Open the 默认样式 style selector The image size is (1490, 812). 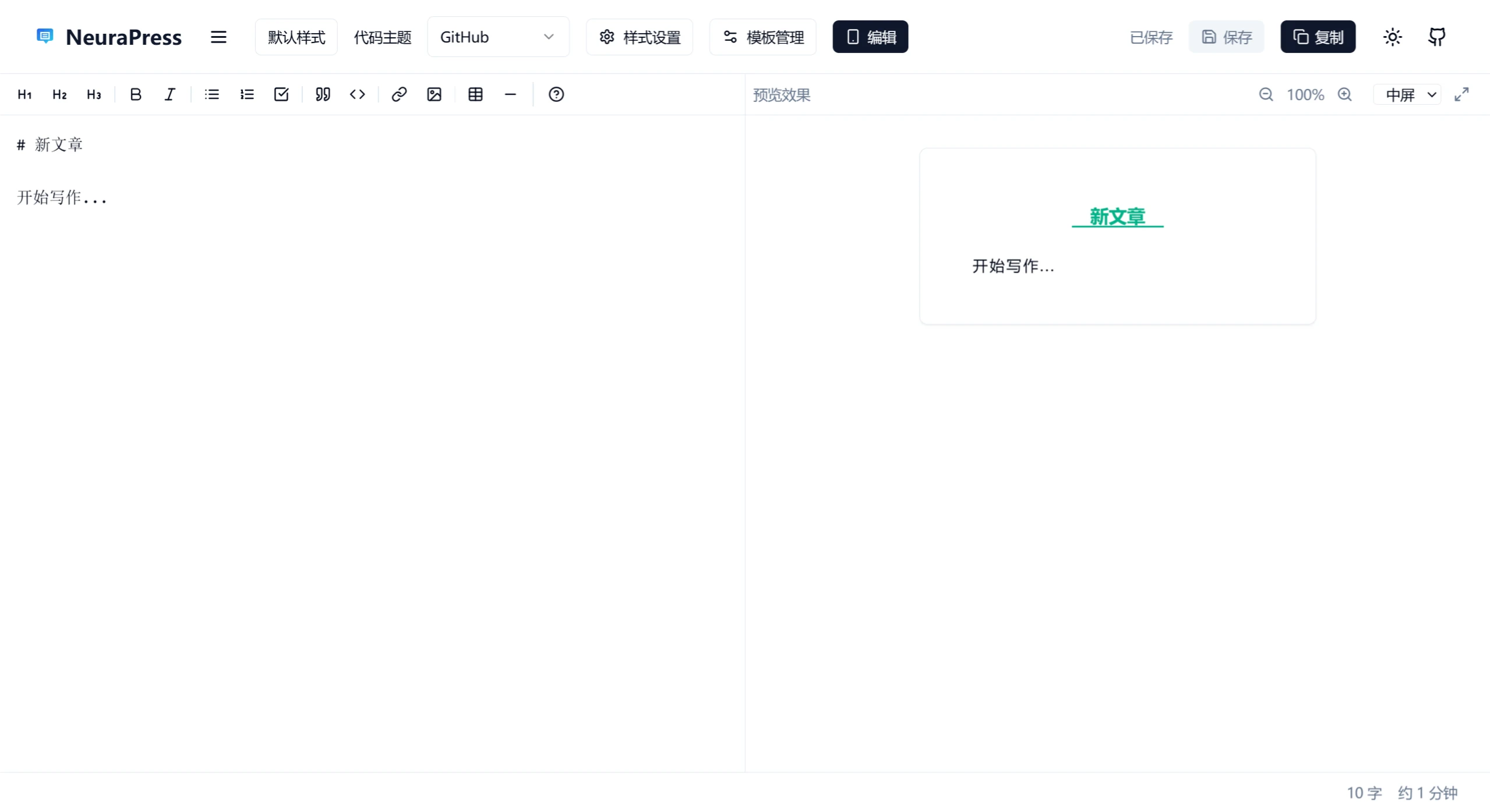pos(296,37)
